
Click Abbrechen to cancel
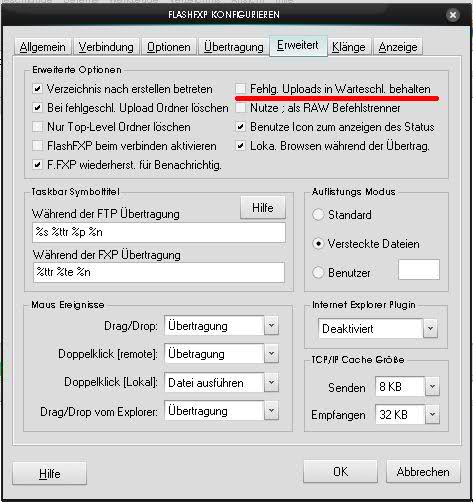[x=423, y=471]
